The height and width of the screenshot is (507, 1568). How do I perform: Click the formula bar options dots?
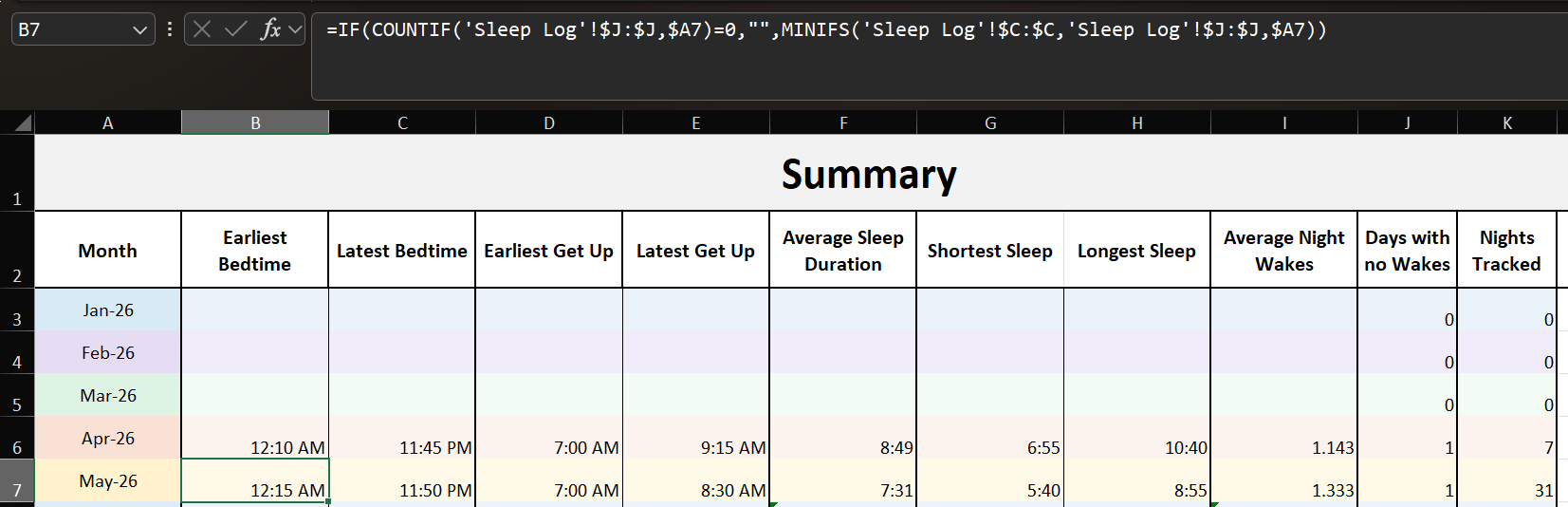(170, 29)
